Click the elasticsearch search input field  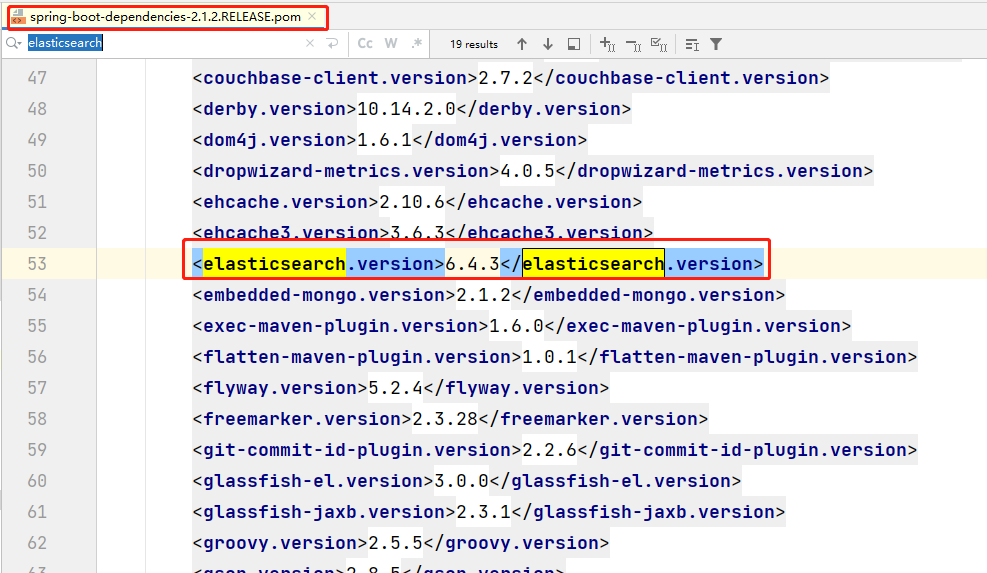click(164, 43)
